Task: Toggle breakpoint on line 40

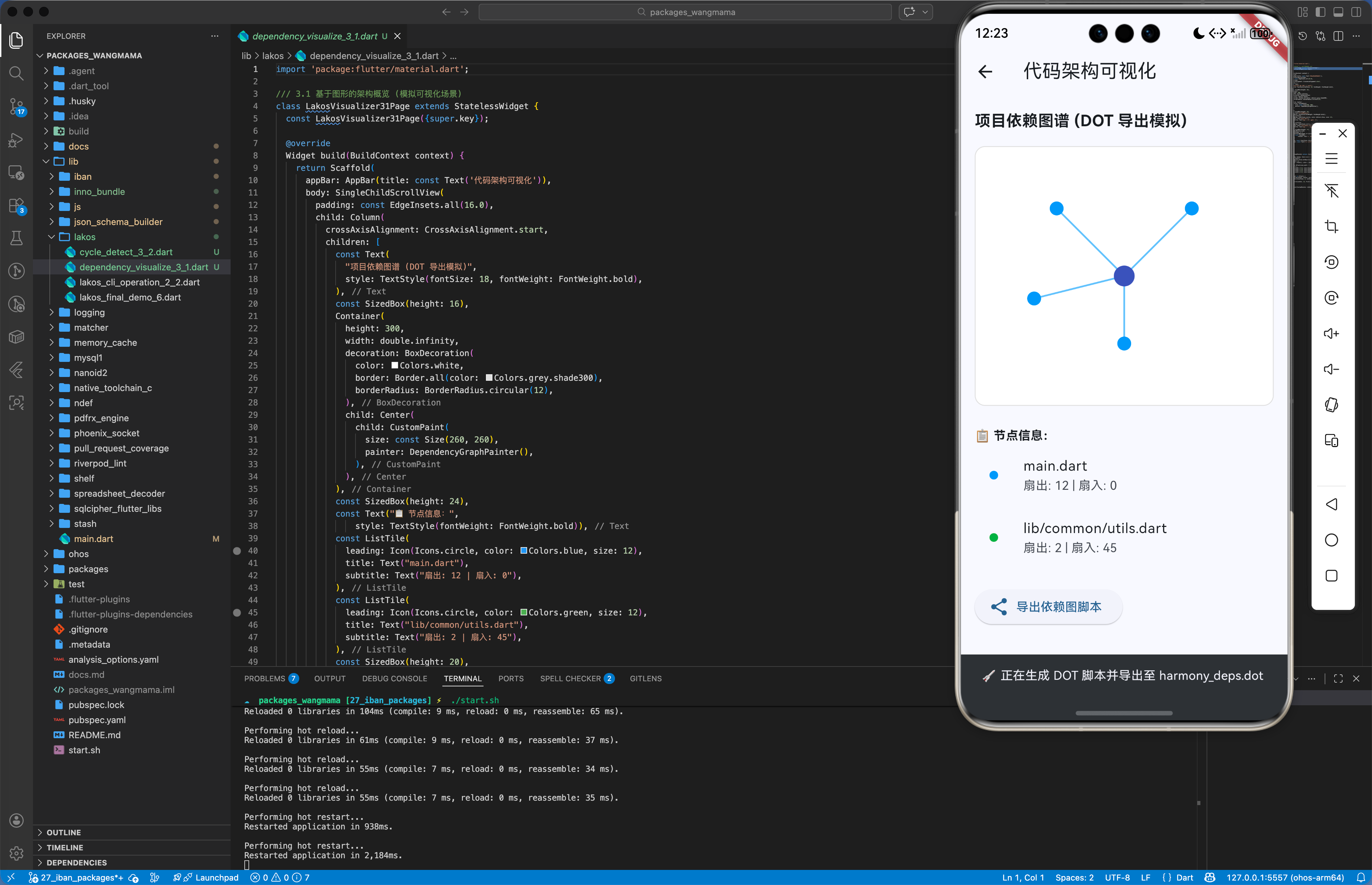Action: [237, 551]
